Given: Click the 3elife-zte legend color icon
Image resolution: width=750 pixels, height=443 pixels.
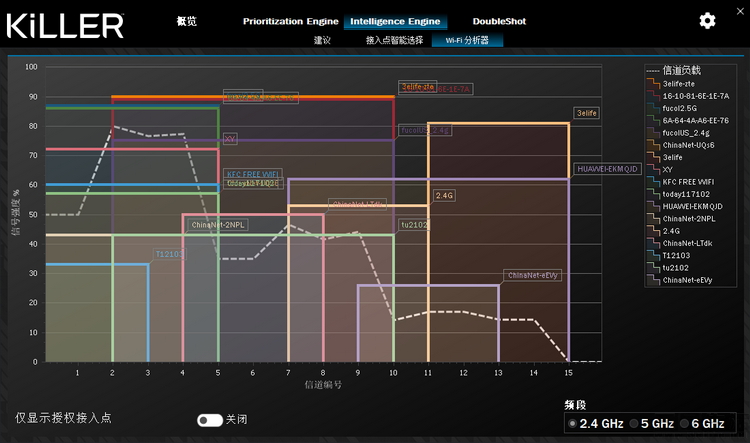Looking at the screenshot, I should (x=652, y=83).
